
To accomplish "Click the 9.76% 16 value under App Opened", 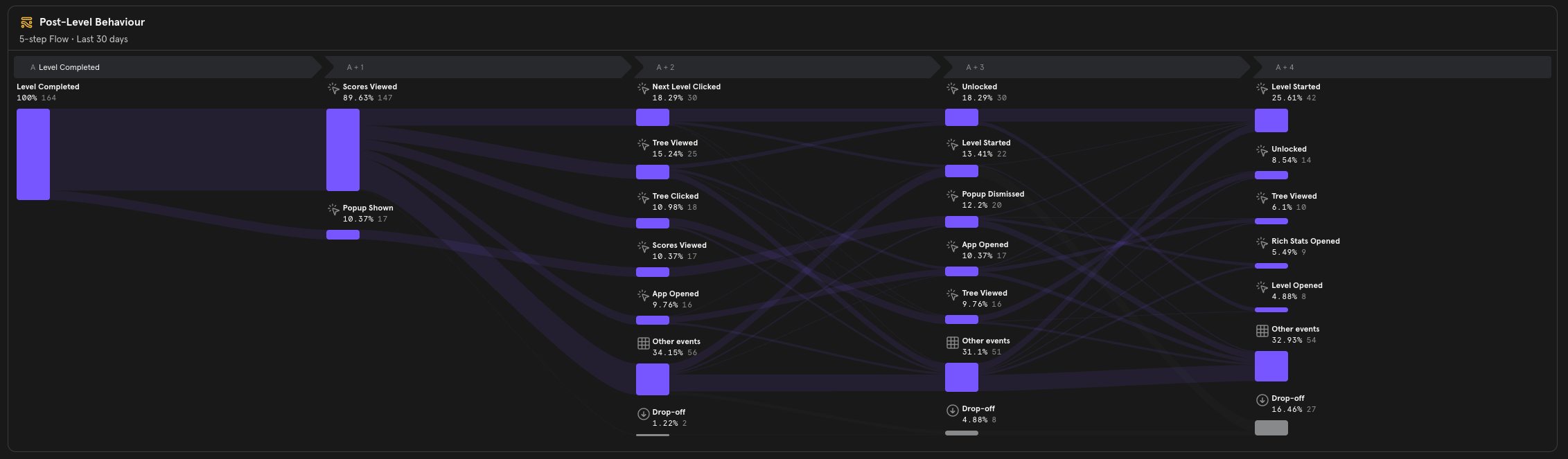I will (x=672, y=305).
